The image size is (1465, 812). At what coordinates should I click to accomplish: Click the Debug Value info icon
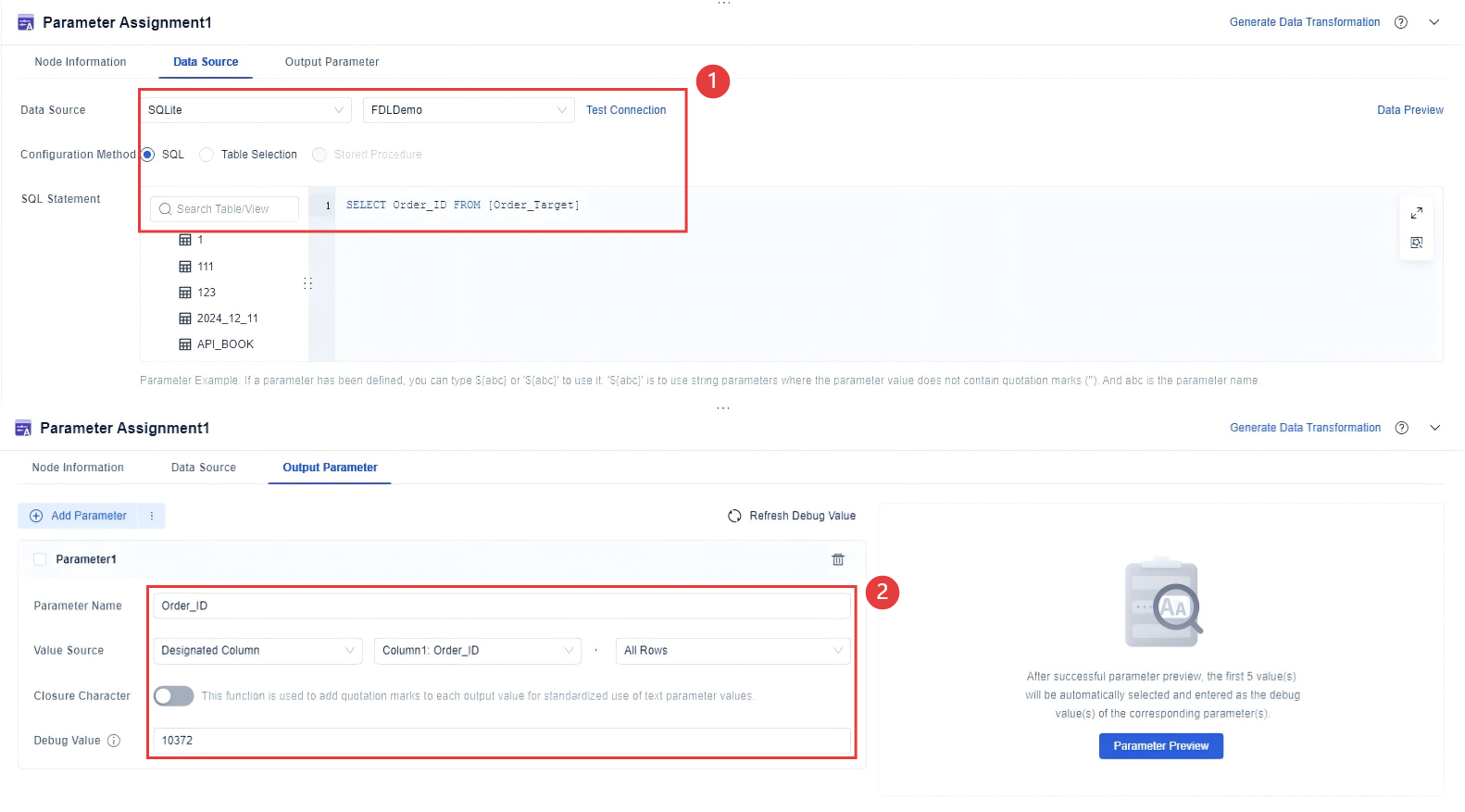point(114,741)
